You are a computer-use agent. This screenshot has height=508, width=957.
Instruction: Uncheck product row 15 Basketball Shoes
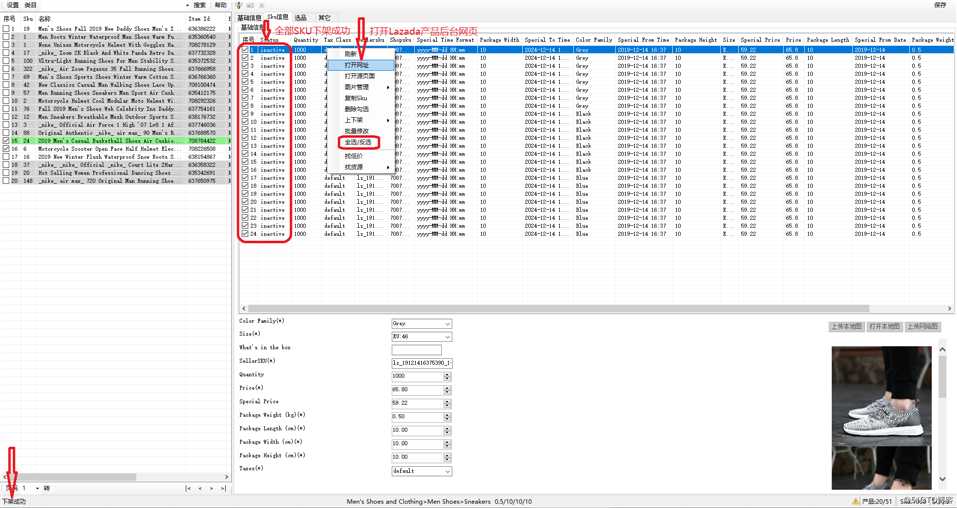click(5, 140)
